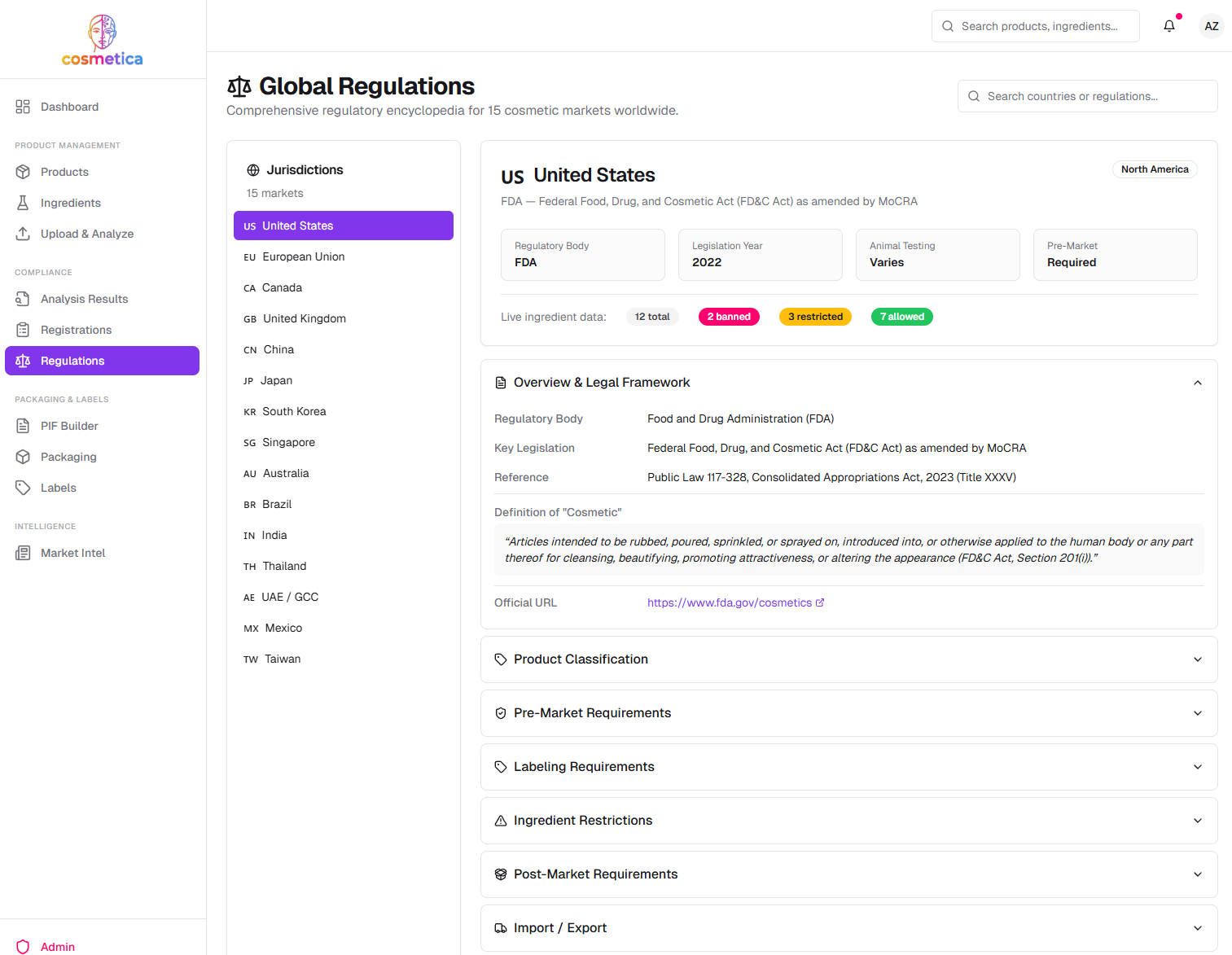This screenshot has width=1232, height=955.
Task: Click the PIF Builder document icon
Action: click(x=23, y=426)
